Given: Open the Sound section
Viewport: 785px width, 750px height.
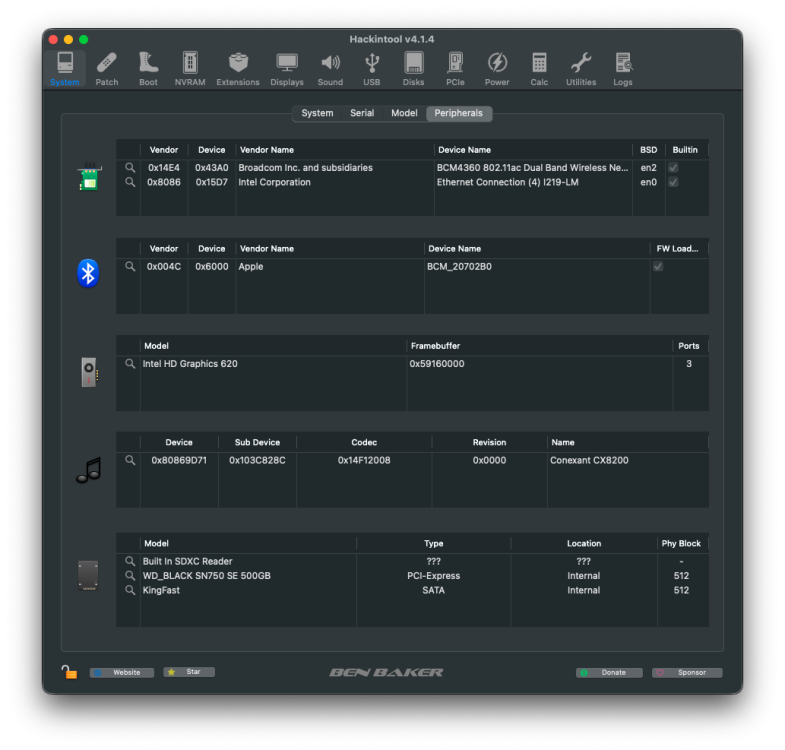Looking at the screenshot, I should pos(330,69).
